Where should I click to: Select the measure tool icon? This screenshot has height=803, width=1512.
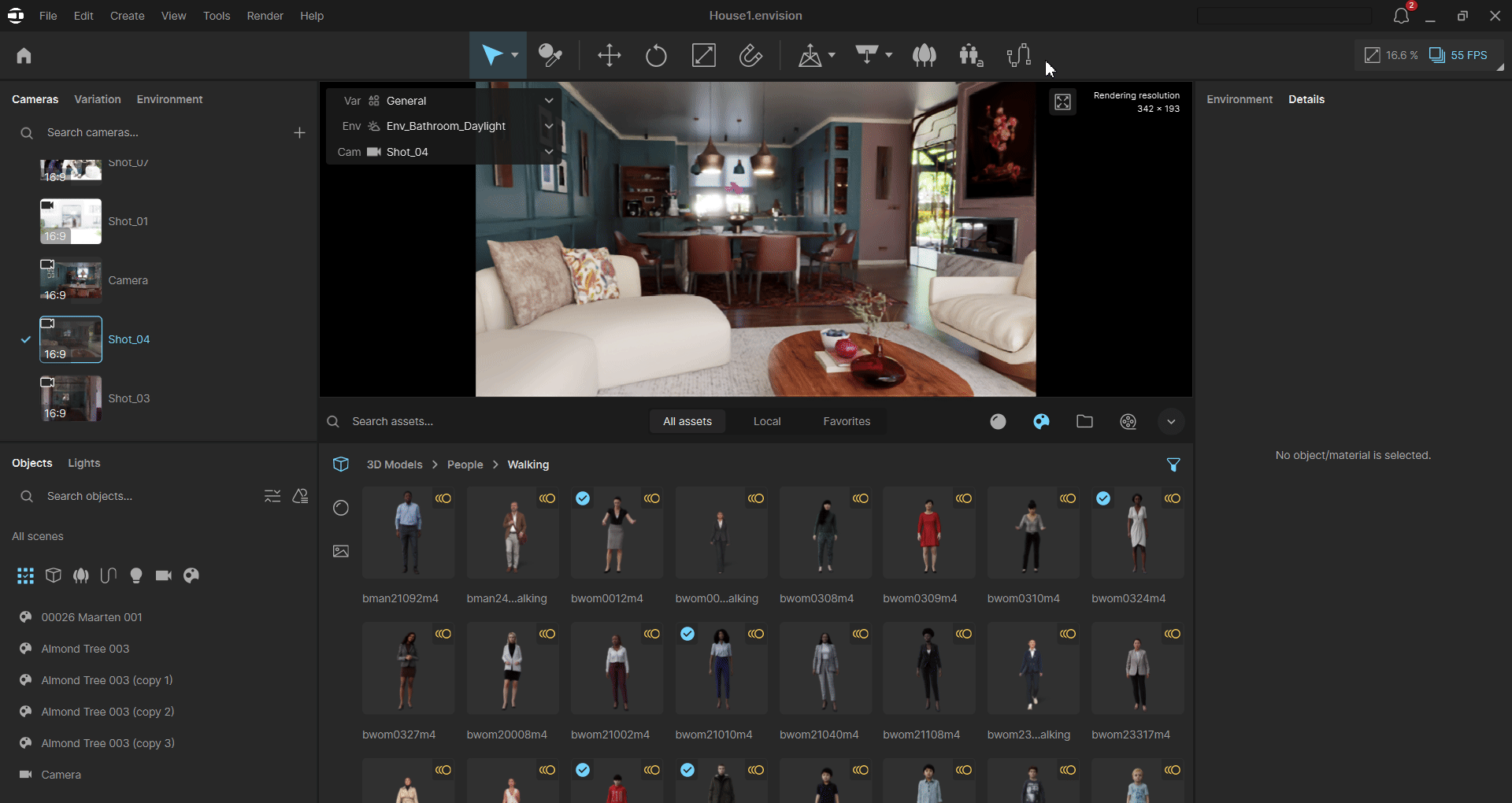point(750,55)
